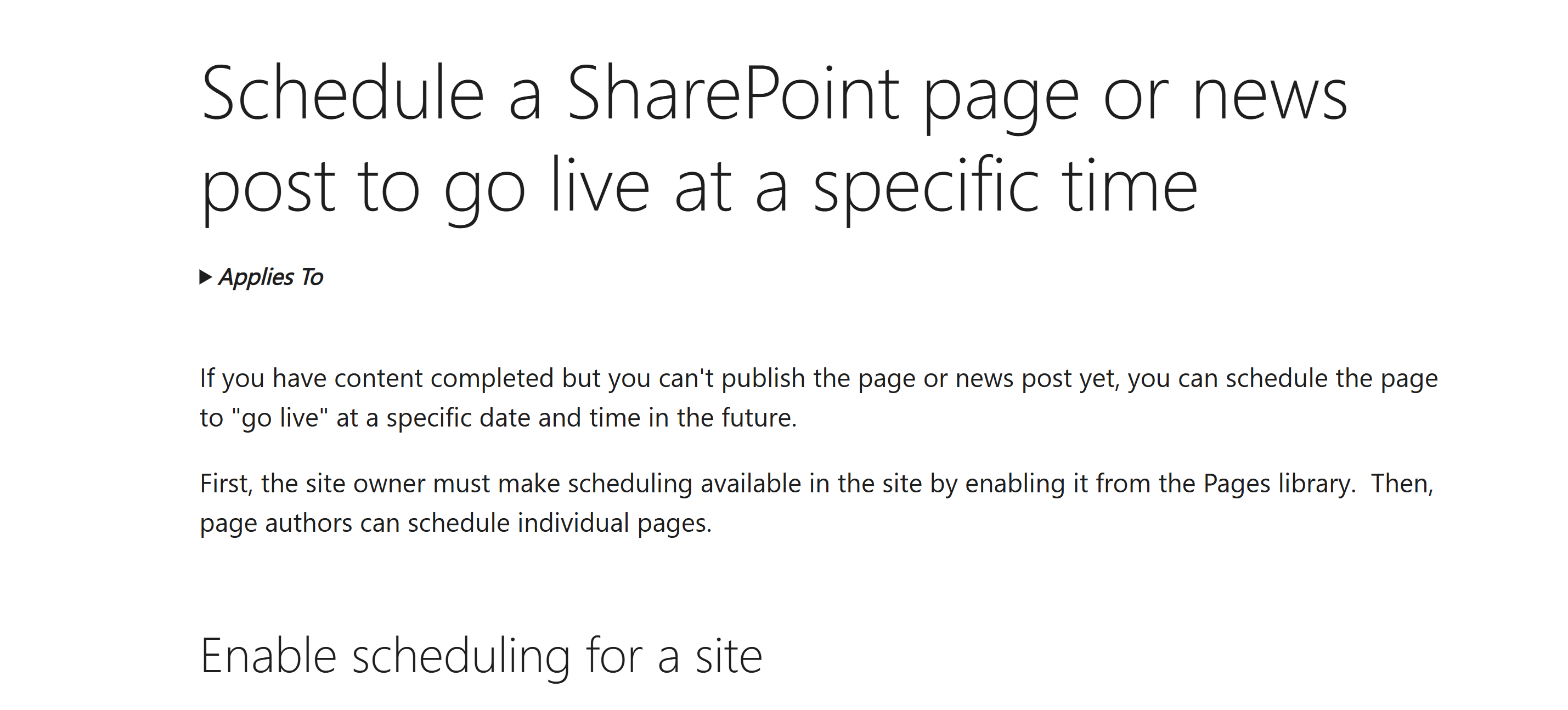1568x710 pixels.
Task: Expand the Applies To disclosure triangle
Action: 206,277
